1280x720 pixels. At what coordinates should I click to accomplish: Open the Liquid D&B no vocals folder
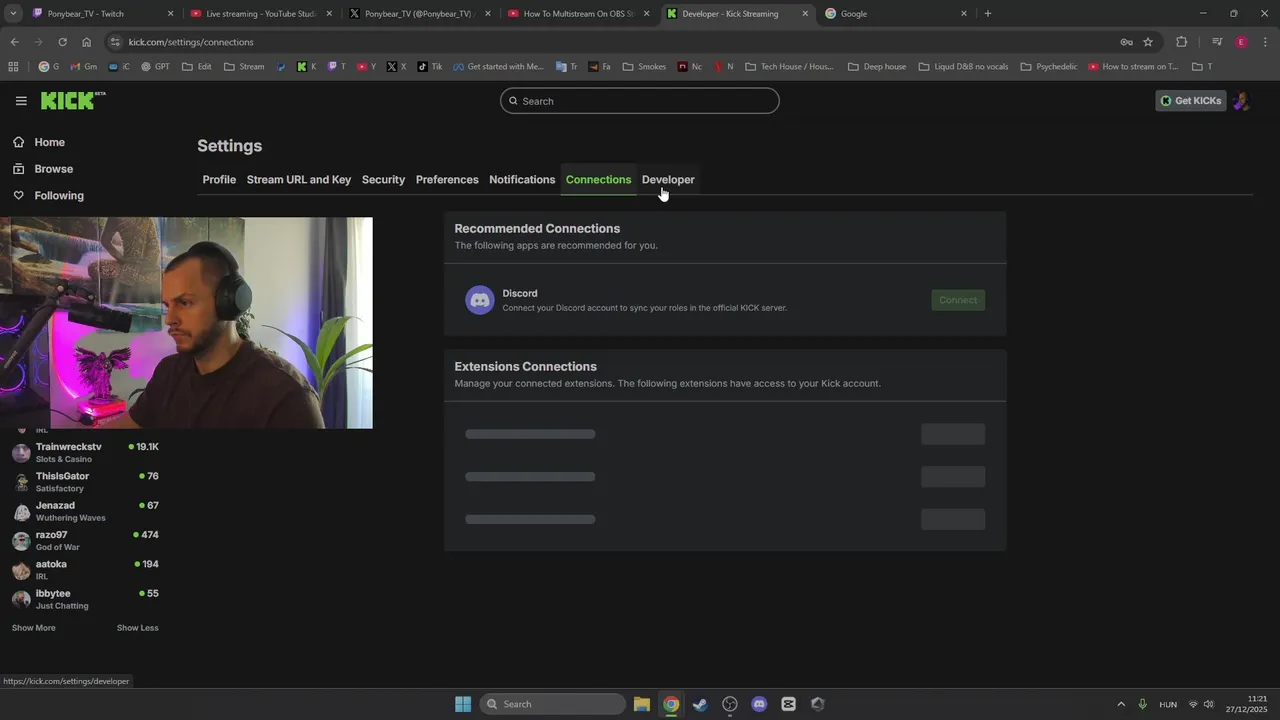963,67
